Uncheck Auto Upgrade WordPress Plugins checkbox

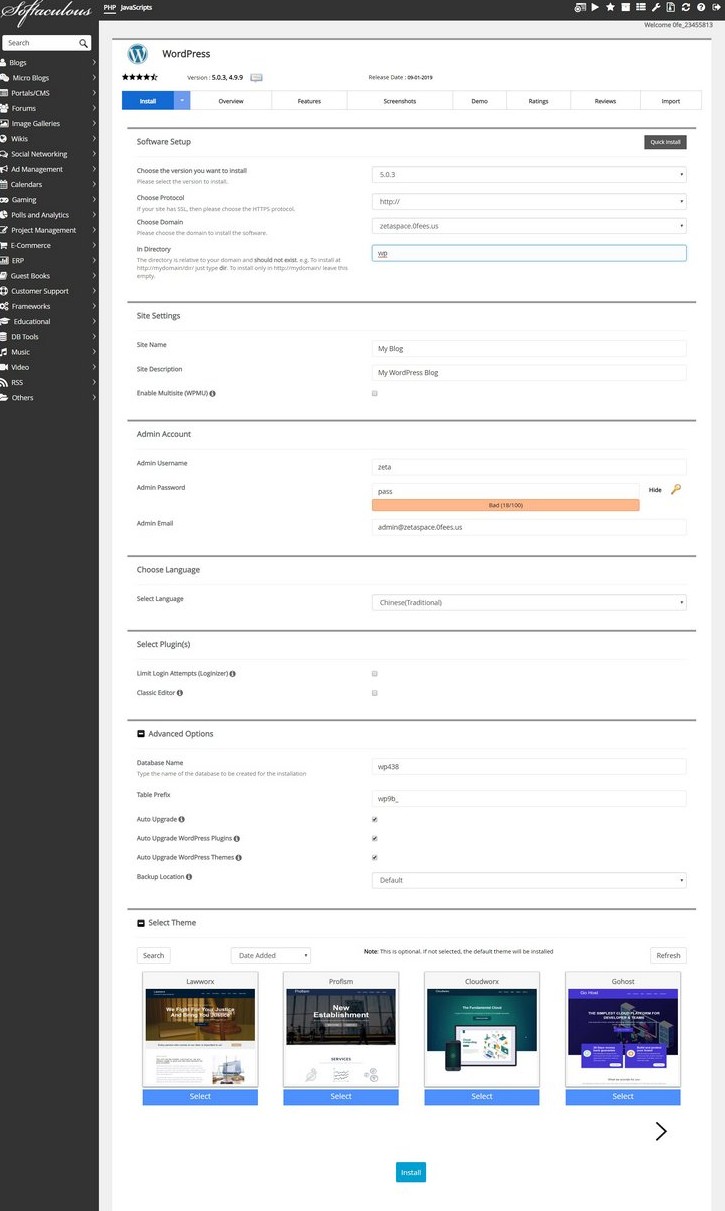click(375, 838)
